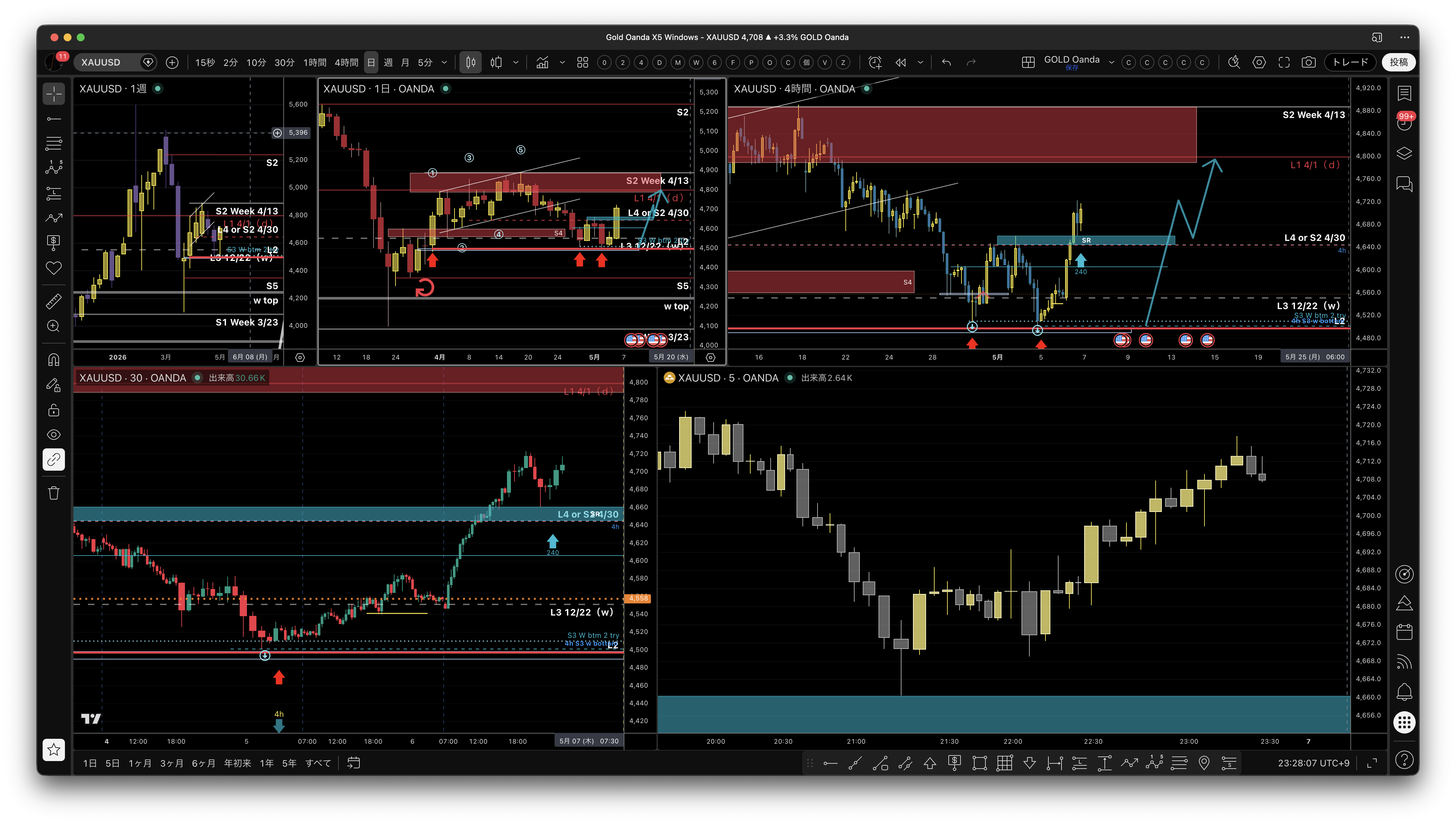
Task: Switch to the 4時間 timeframe
Action: pyautogui.click(x=346, y=62)
